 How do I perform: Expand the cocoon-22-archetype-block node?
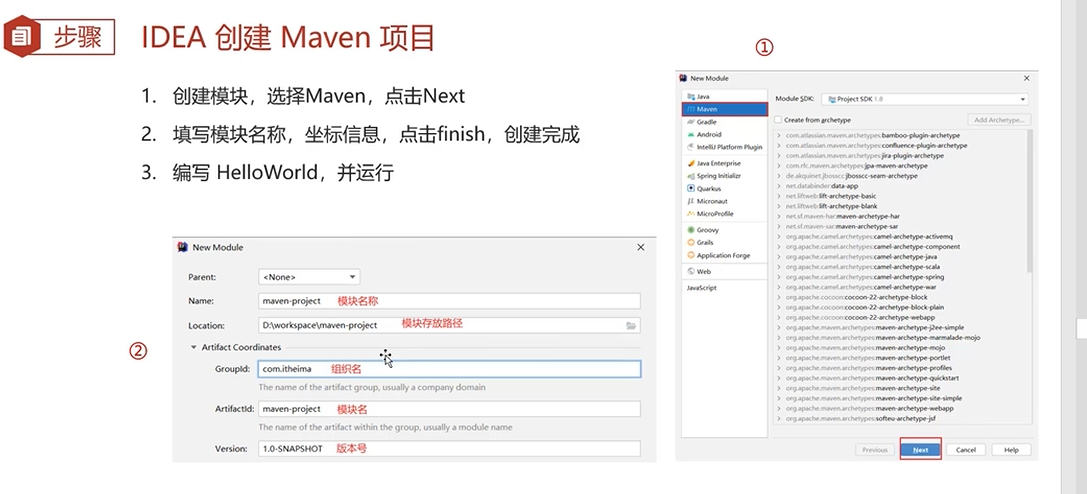pyautogui.click(x=779, y=297)
